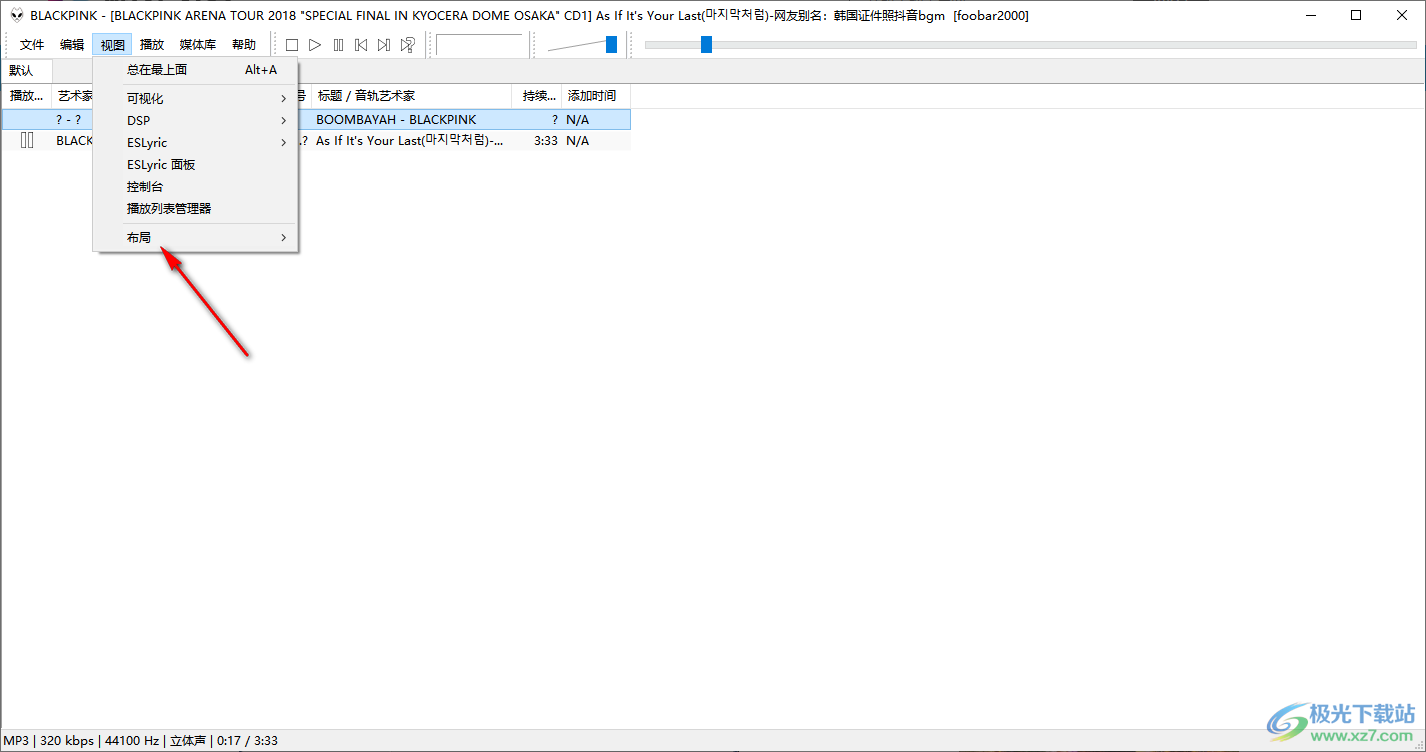Click the MP3 codec entry in status bar
The height and width of the screenshot is (752, 1426).
point(18,741)
